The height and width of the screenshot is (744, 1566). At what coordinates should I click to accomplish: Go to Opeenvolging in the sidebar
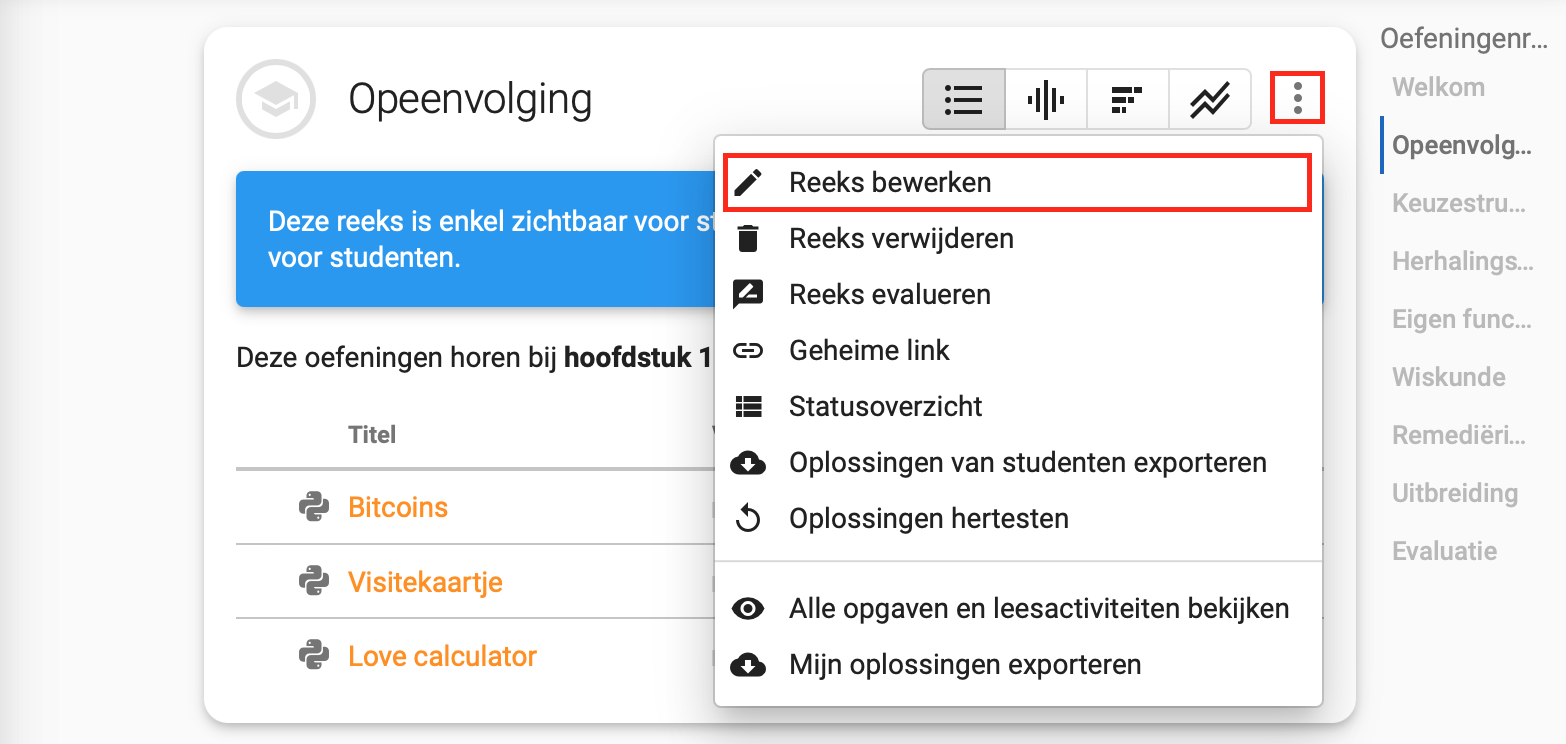(1461, 146)
